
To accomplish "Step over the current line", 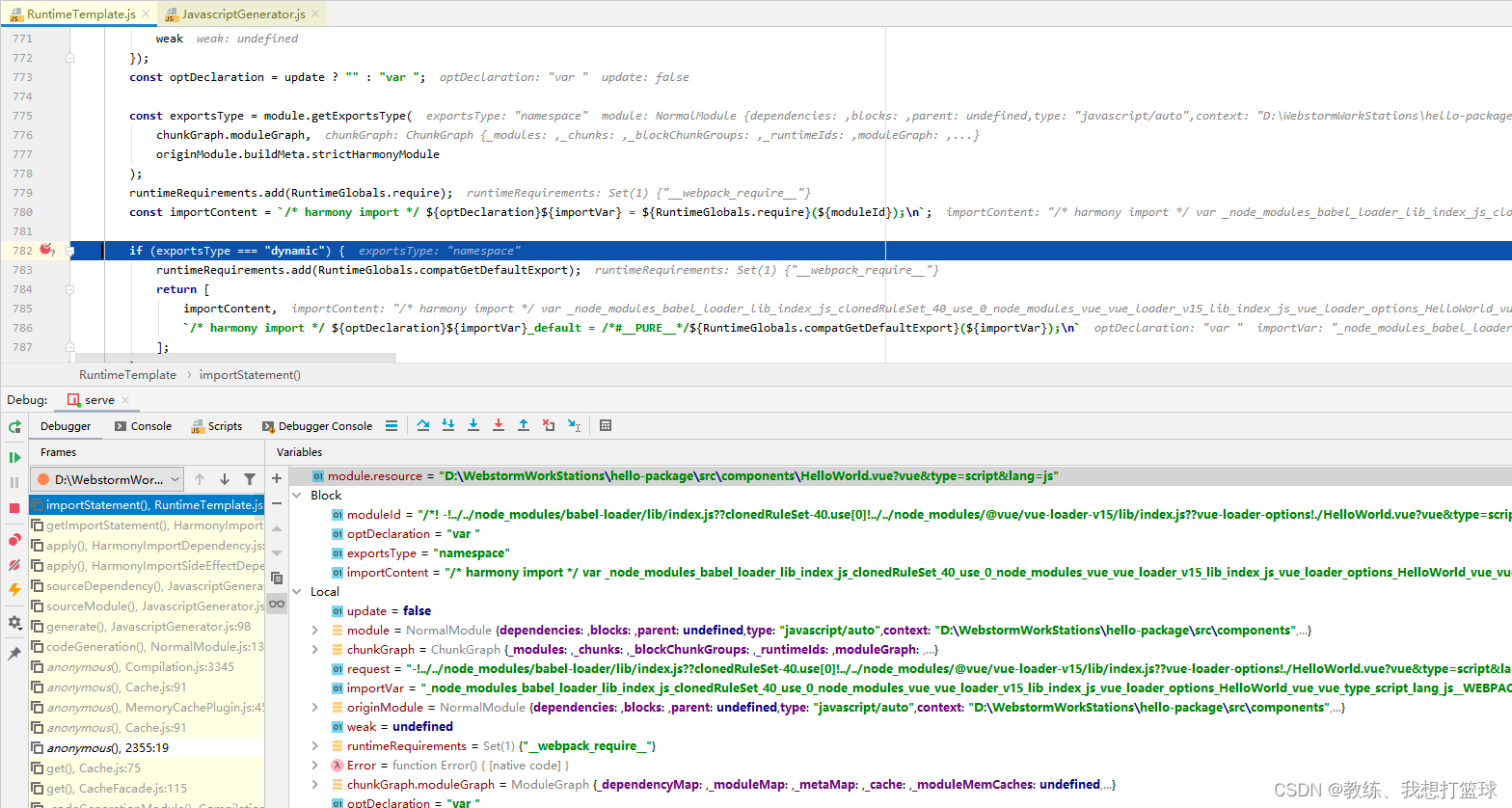I will pos(423,425).
